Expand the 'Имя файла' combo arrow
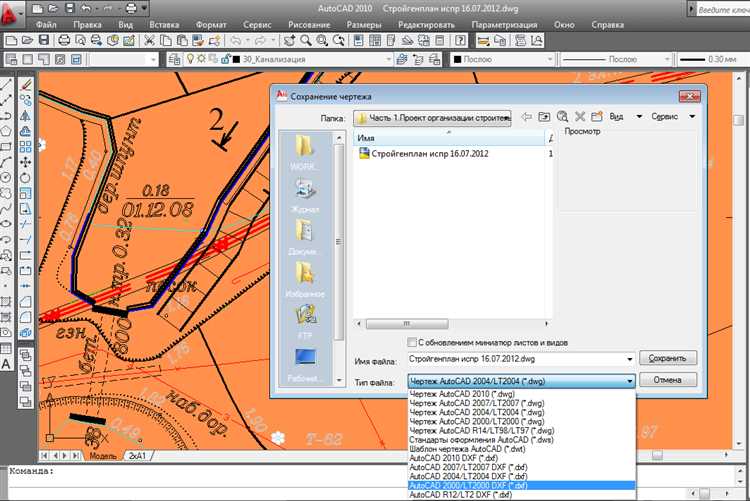This screenshot has width=750, height=501. pyautogui.click(x=629, y=359)
